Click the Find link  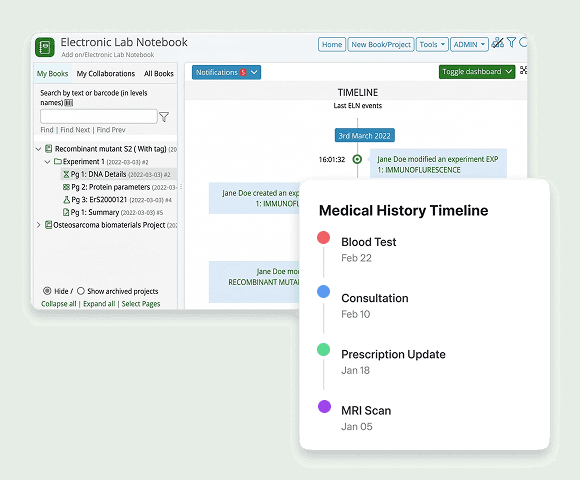47,130
